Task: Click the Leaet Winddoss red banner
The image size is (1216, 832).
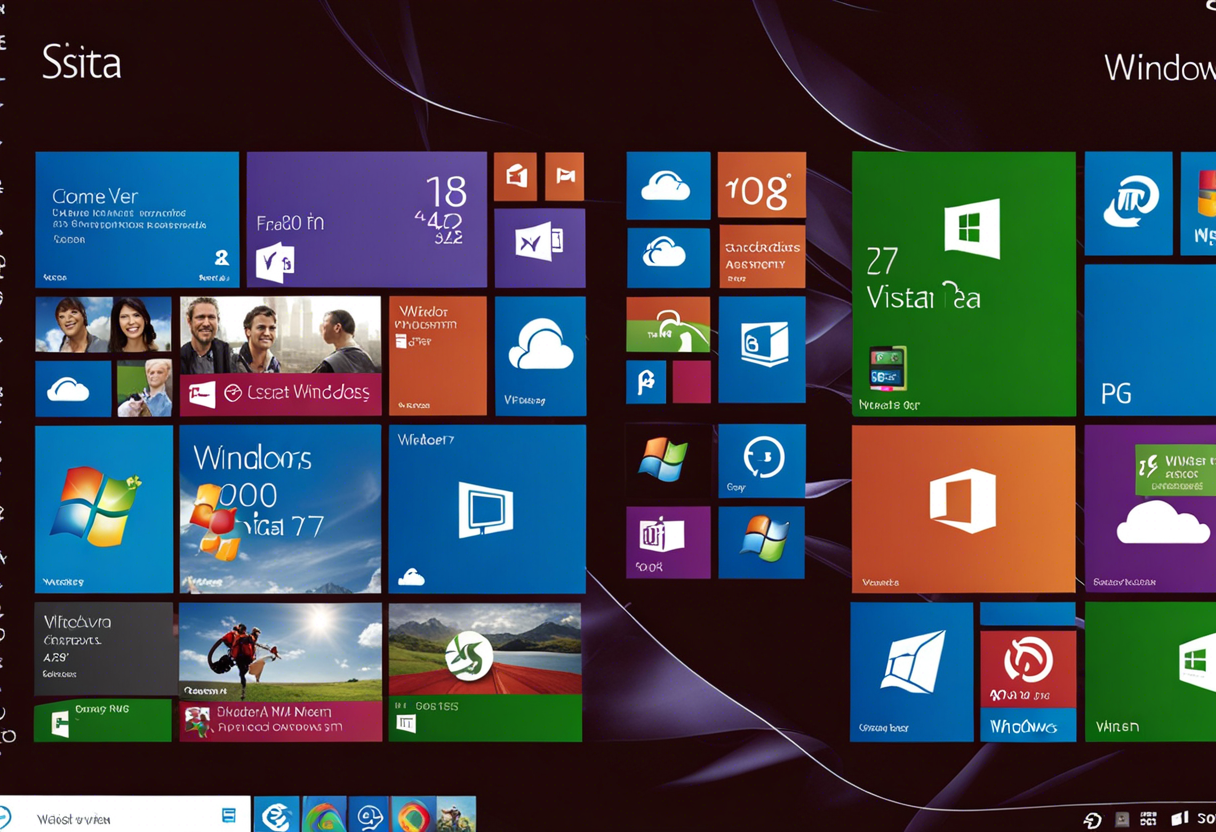Action: click(280, 394)
